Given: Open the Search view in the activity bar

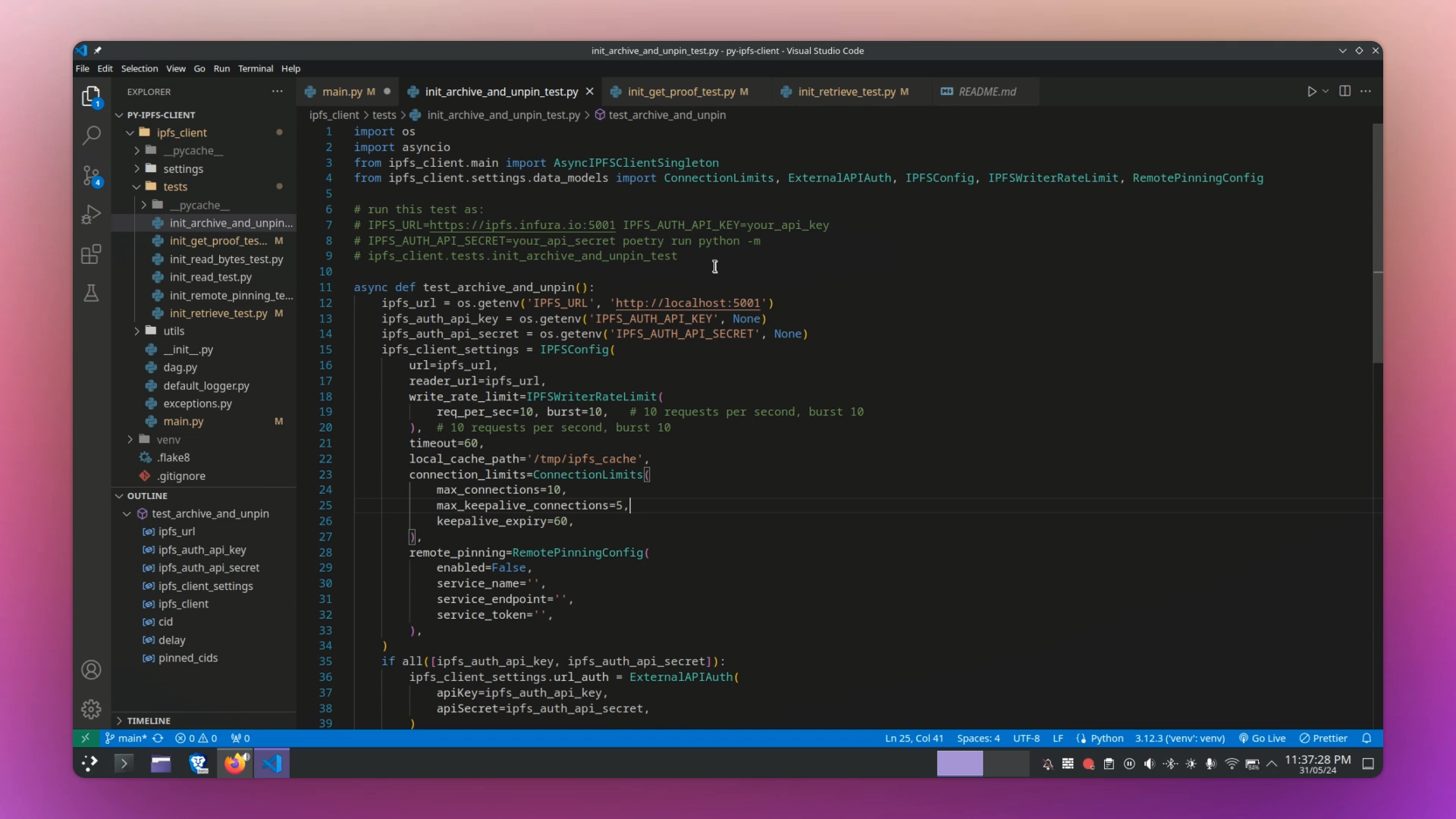Looking at the screenshot, I should pos(91,136).
